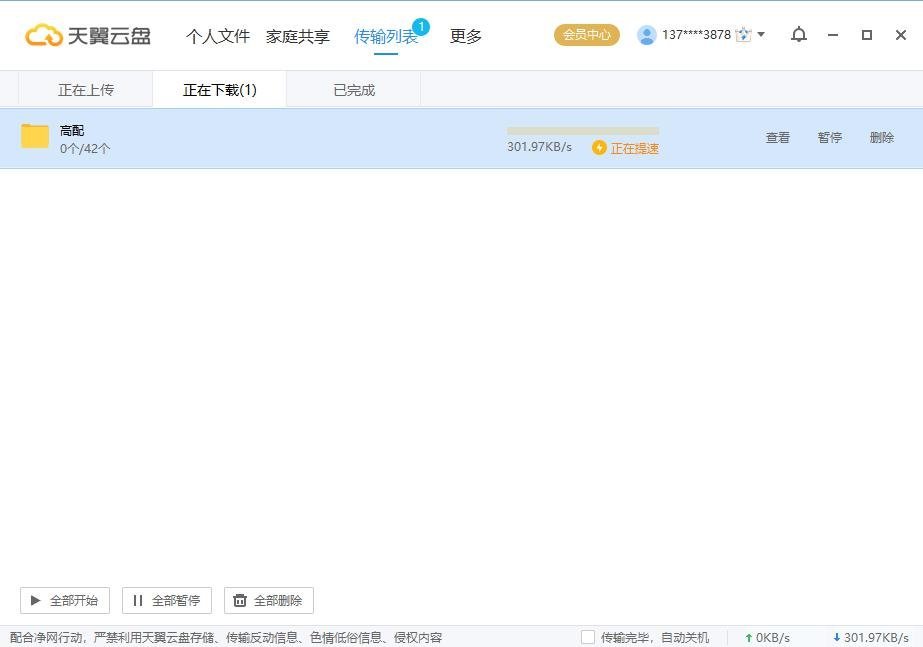
Task: Click the lightning 正在提速 speed-up icon
Action: [x=599, y=148]
